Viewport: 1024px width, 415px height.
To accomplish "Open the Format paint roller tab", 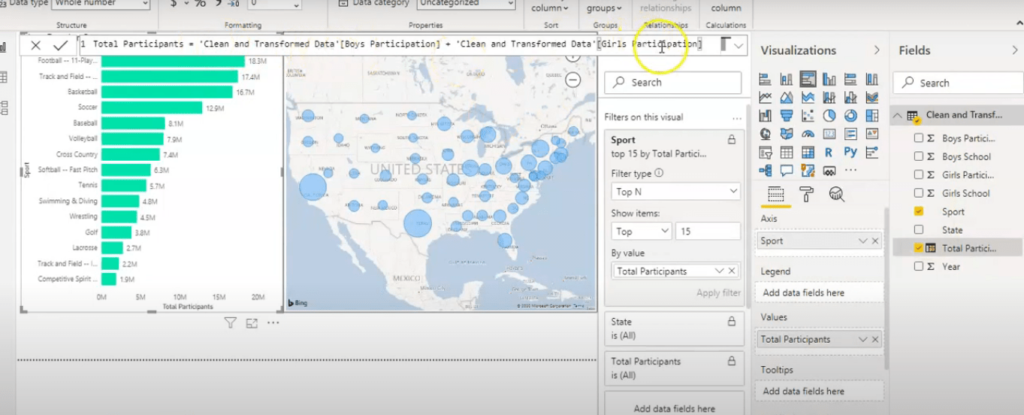I will pos(806,194).
